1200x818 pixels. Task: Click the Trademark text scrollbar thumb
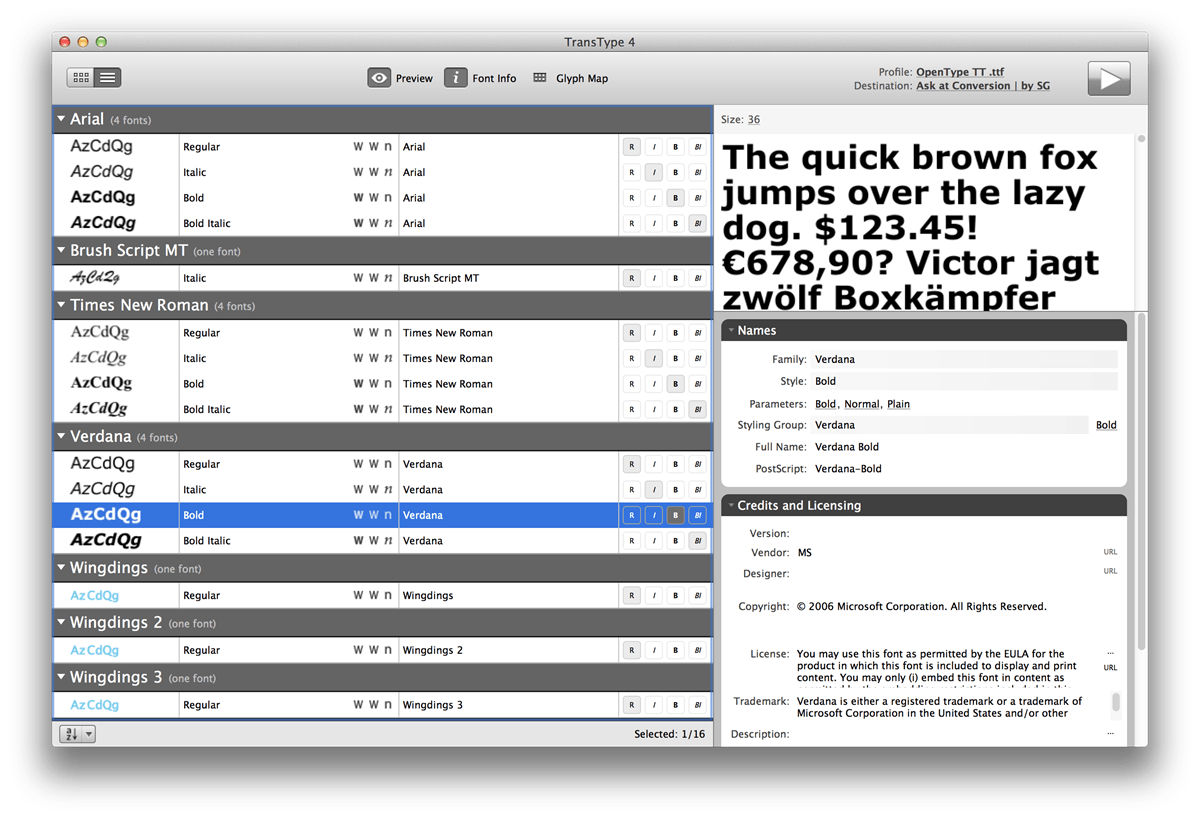(1115, 703)
